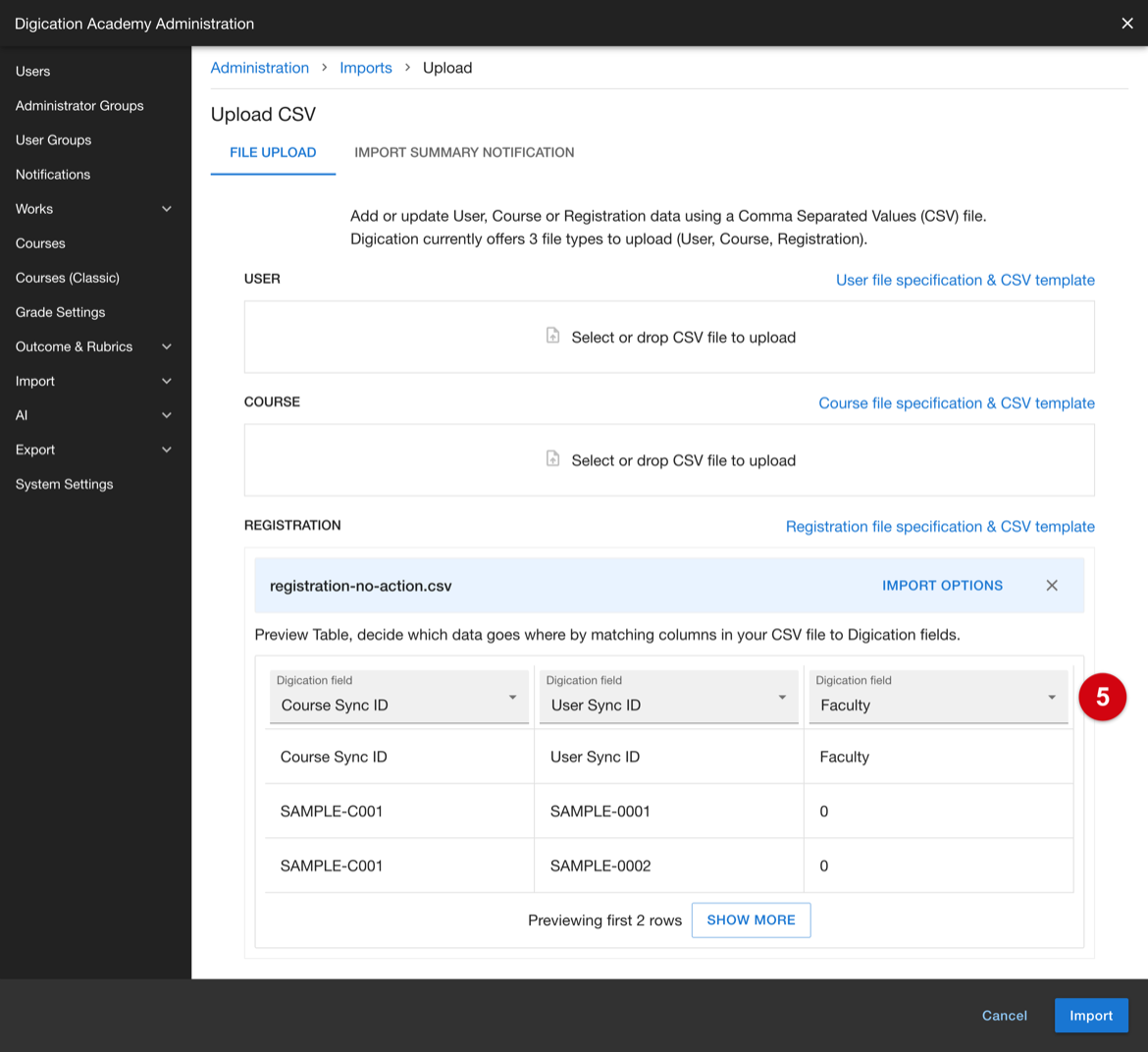
Task: Expand the AI sidebar menu
Action: coord(166,415)
